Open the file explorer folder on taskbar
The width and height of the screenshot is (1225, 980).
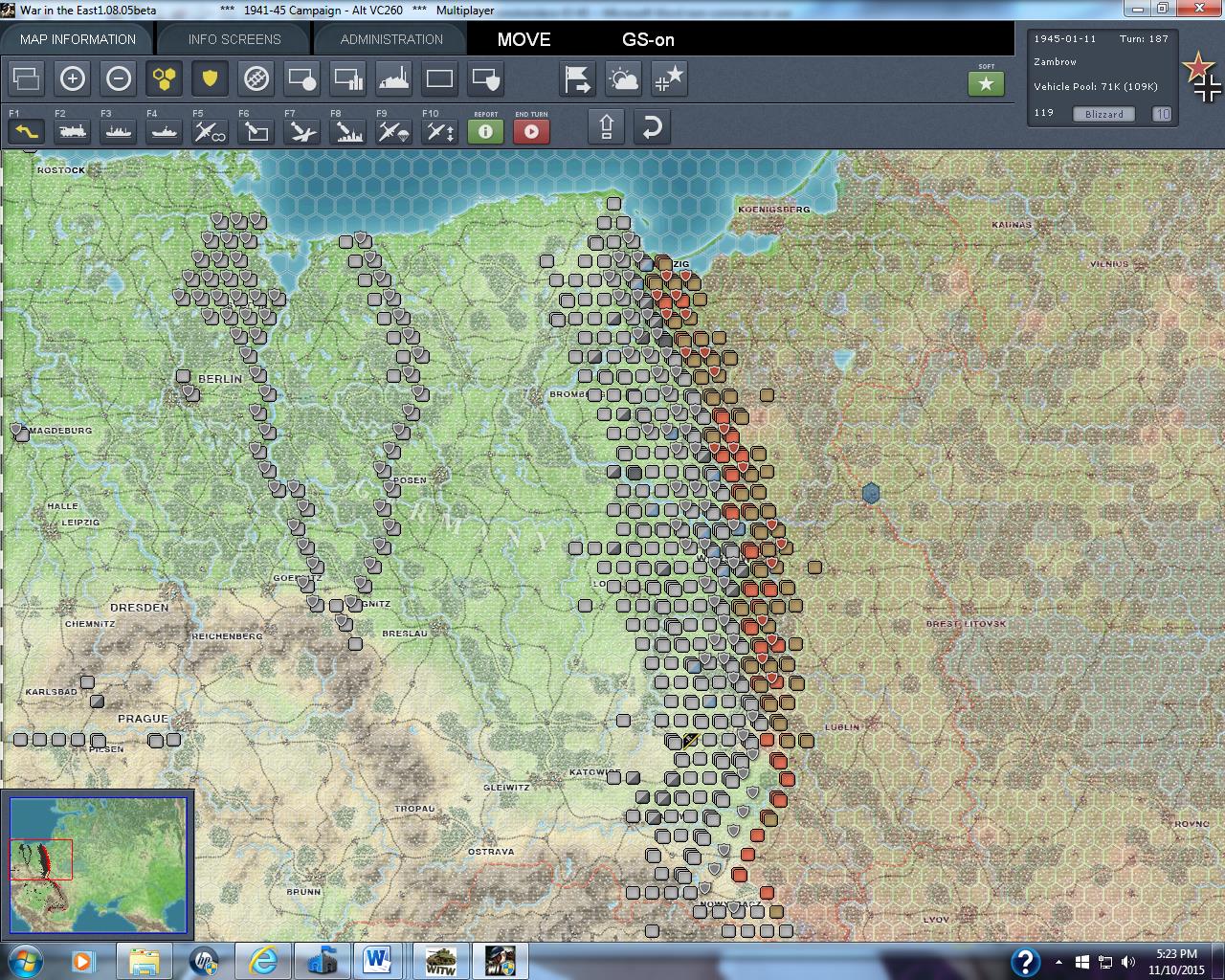point(145,961)
